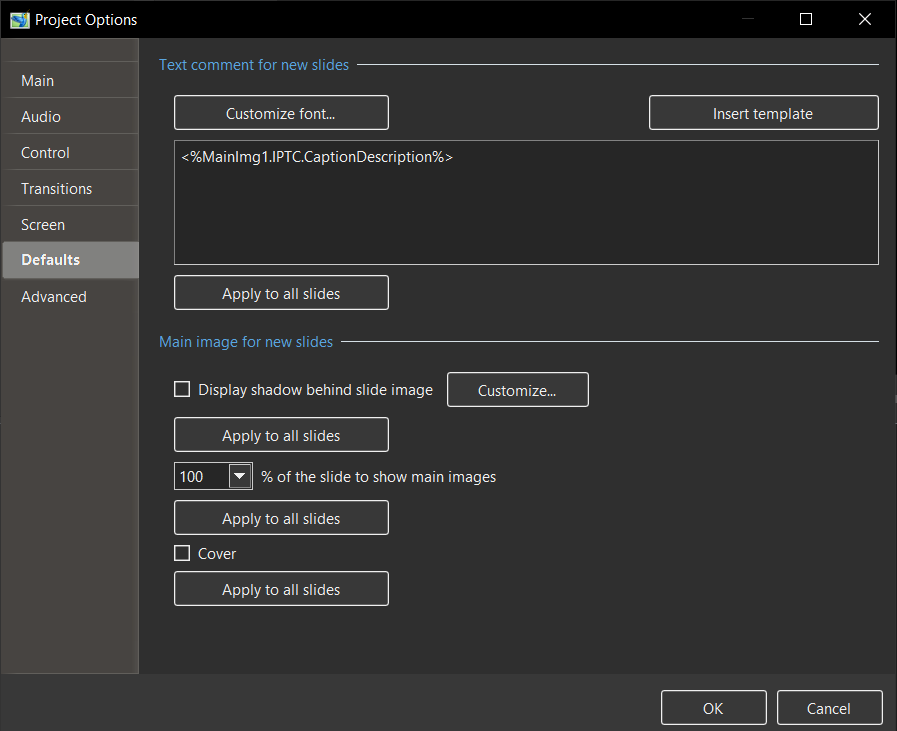Switch to the Advanced tab
This screenshot has height=731, width=897.
click(x=70, y=297)
